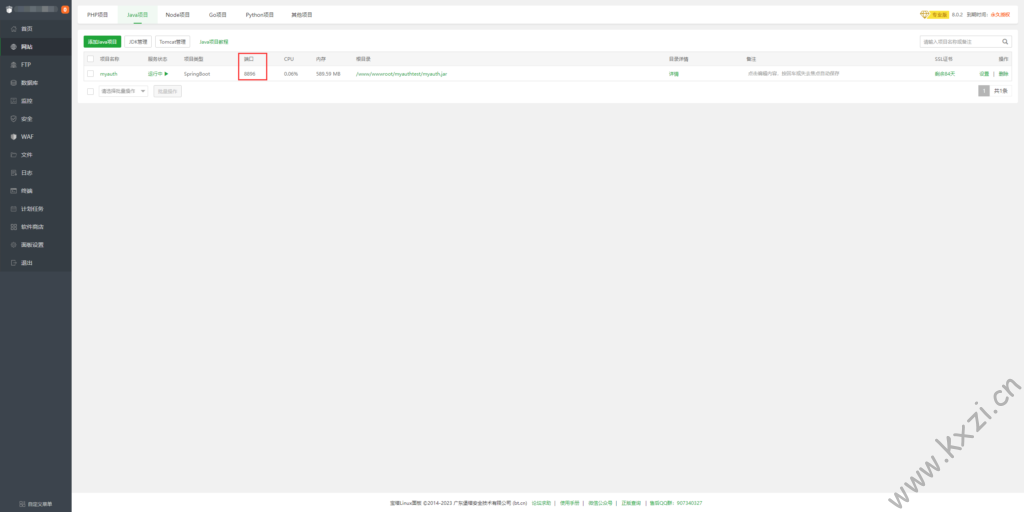
Task: Open the JDK管理 button
Action: tap(138, 41)
